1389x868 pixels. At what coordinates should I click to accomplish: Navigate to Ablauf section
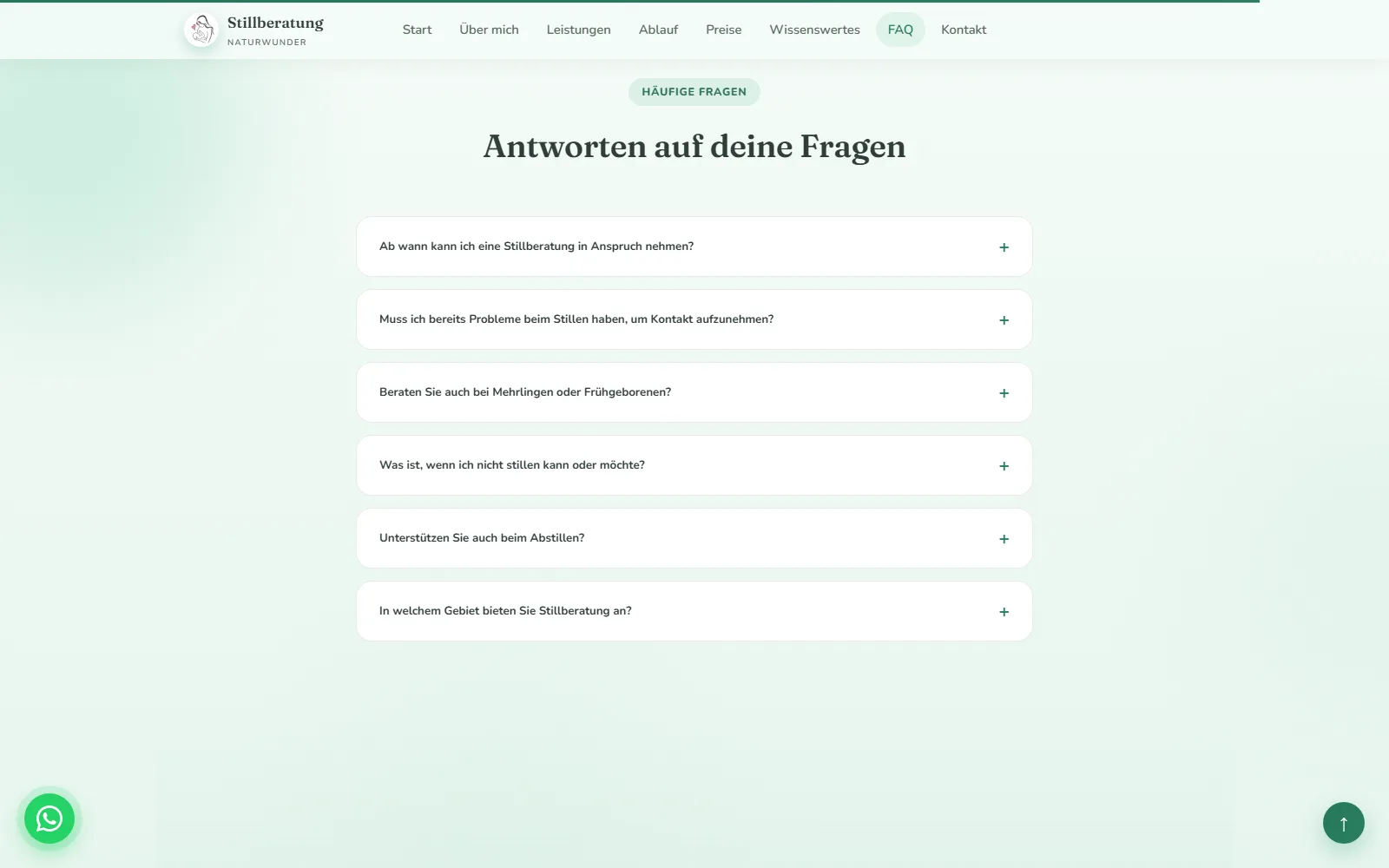tap(658, 30)
